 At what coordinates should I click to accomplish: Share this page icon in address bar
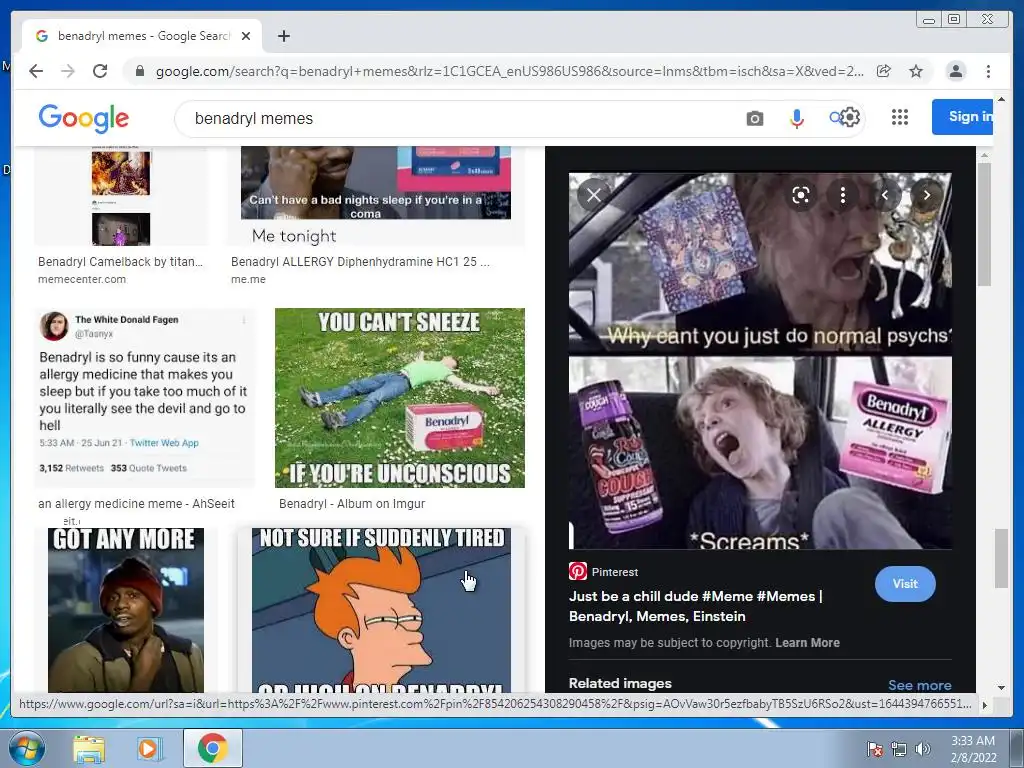[x=884, y=71]
